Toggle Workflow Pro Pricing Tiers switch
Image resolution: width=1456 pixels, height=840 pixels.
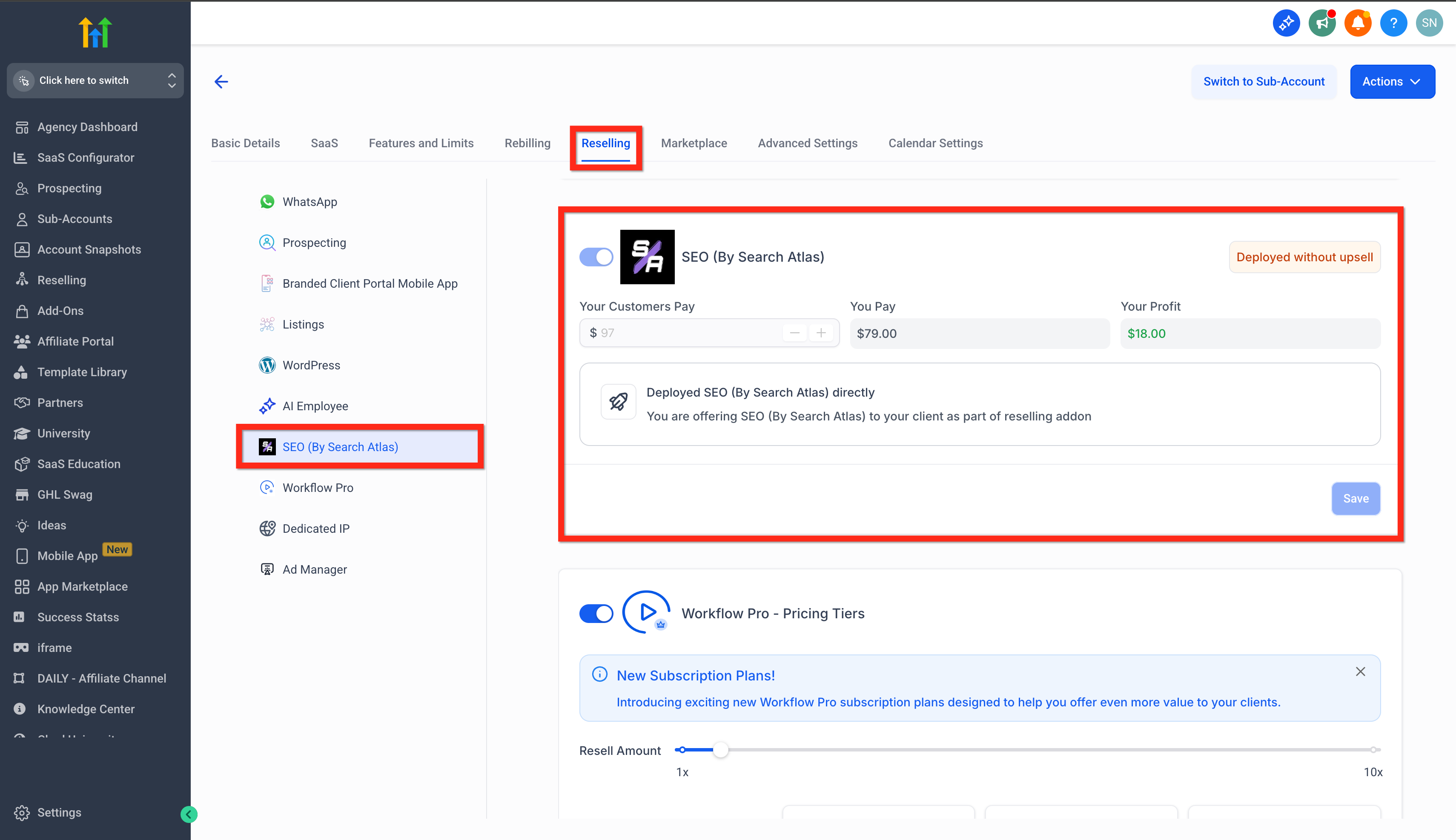point(596,613)
